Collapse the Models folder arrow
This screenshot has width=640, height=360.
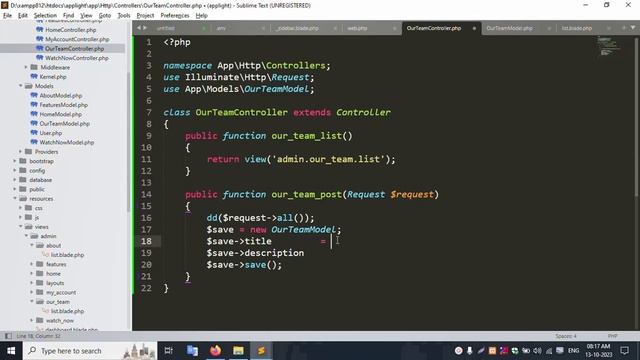point(20,86)
